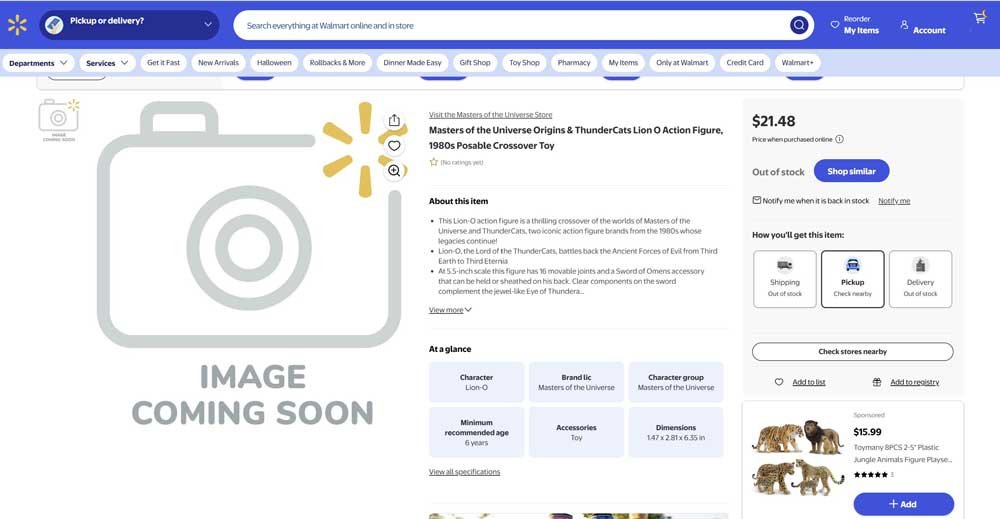Open the shopping cart
The height and width of the screenshot is (519, 1000).
(979, 19)
